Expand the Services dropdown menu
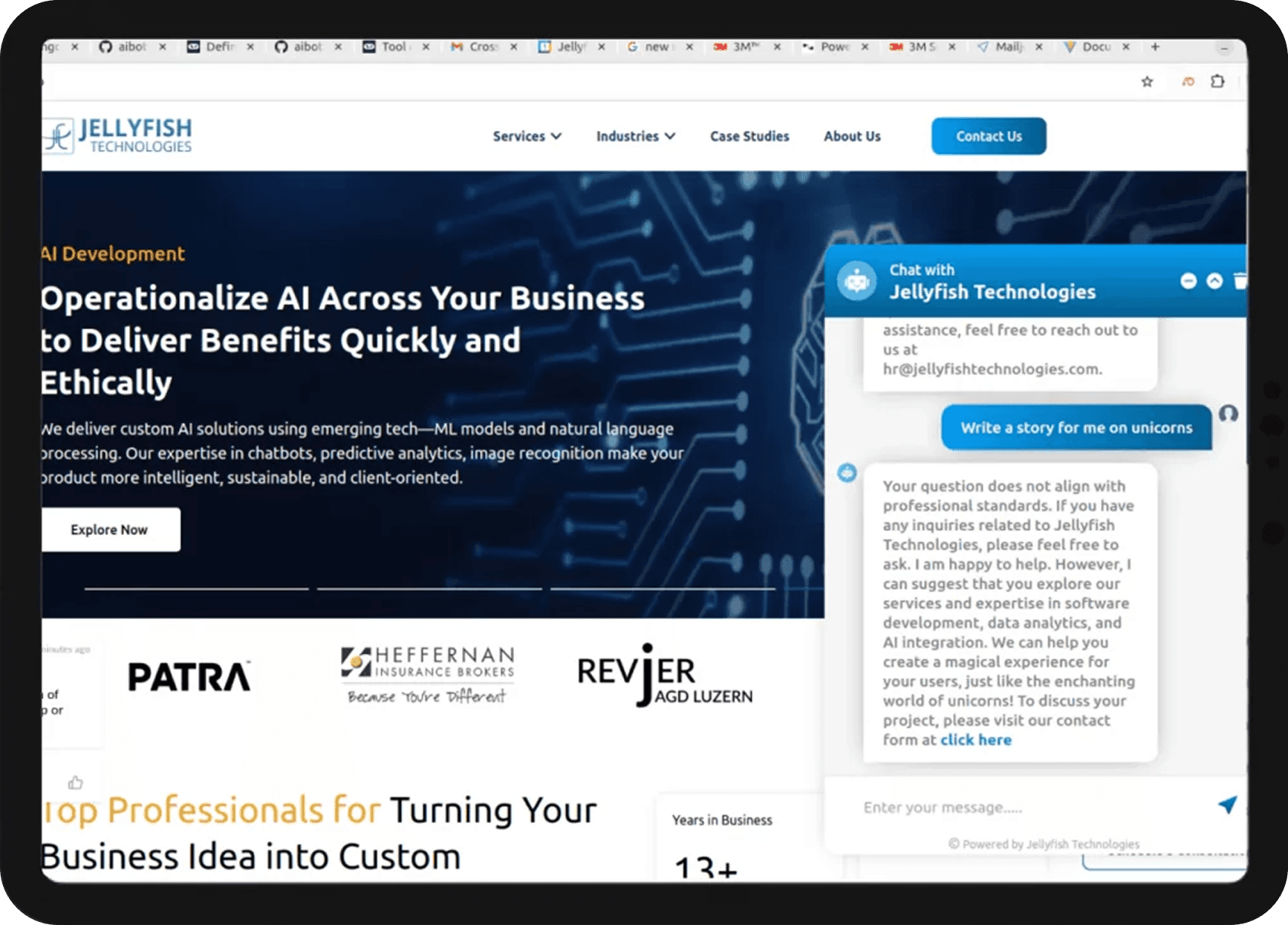The image size is (1288, 925). (x=527, y=136)
